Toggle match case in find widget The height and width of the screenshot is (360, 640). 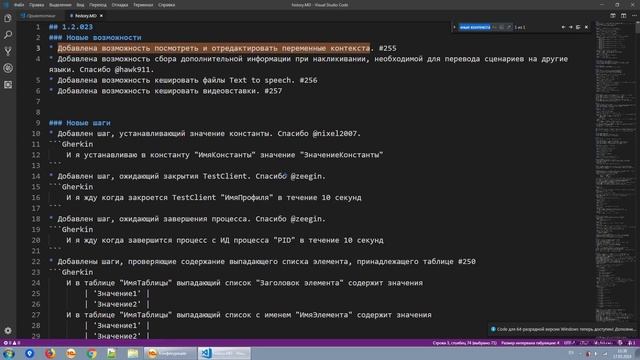point(494,27)
